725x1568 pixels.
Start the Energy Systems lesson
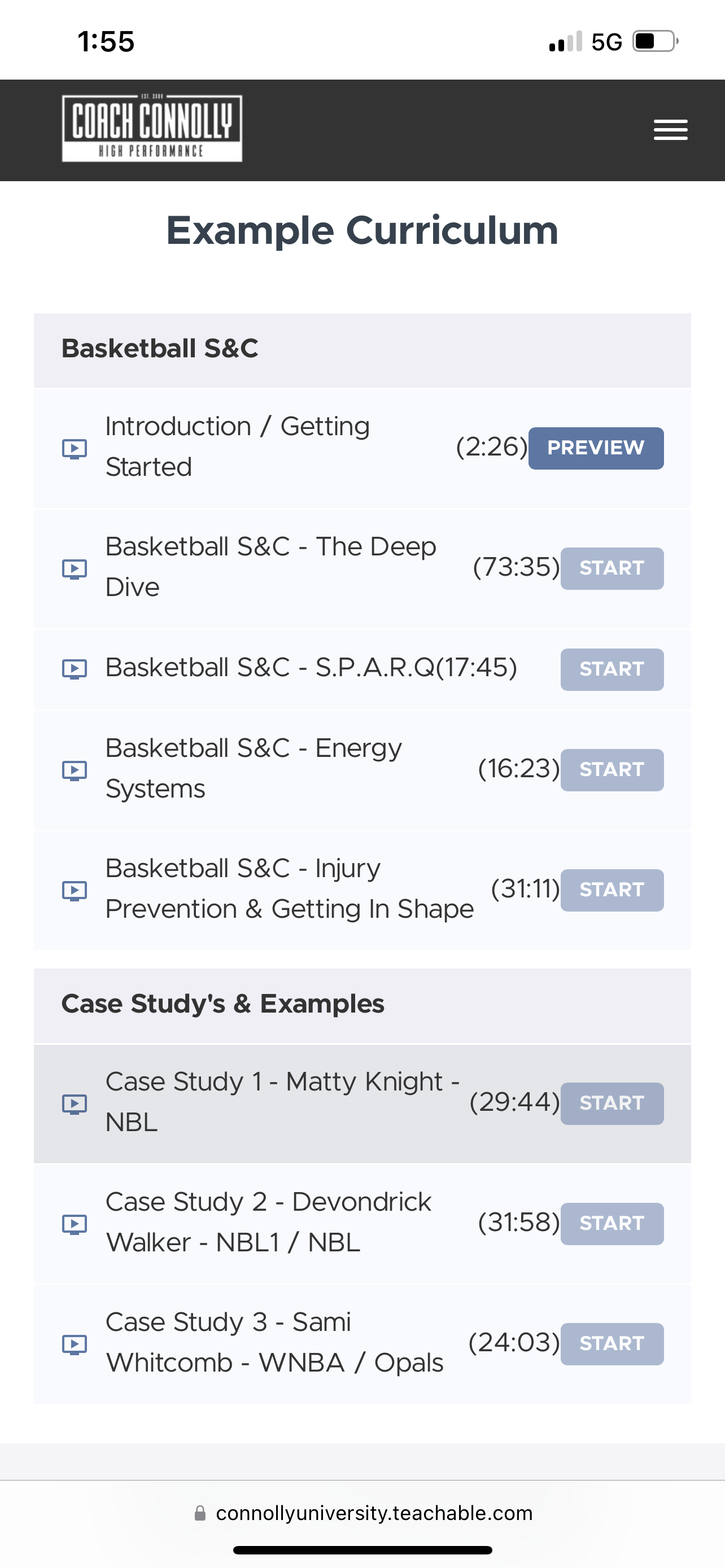click(x=611, y=770)
